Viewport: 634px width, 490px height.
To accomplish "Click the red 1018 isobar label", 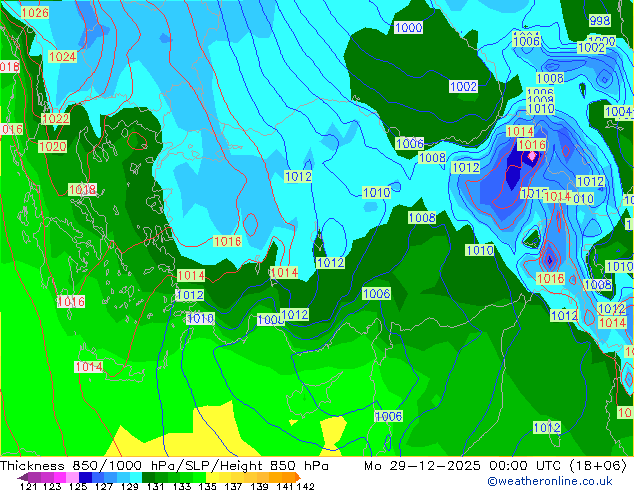I will pos(82,189).
